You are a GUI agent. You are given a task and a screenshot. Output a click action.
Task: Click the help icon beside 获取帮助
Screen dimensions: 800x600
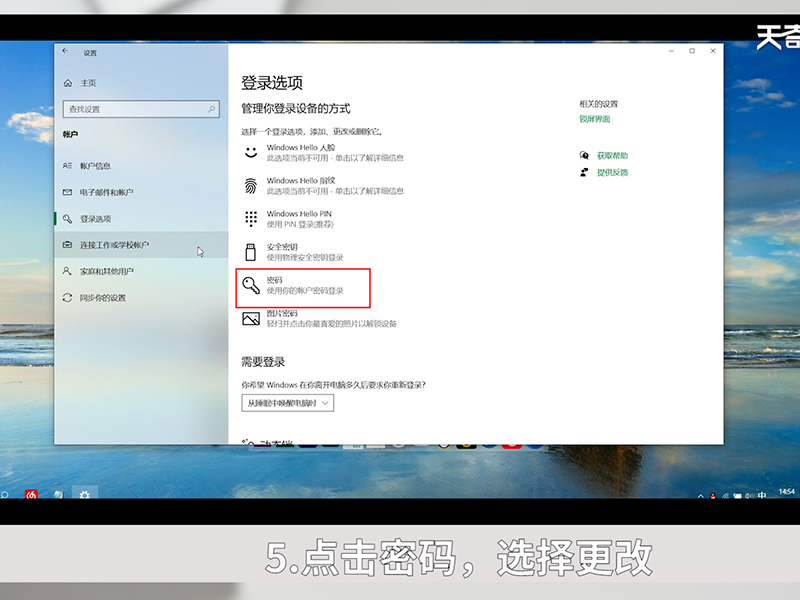pos(584,156)
